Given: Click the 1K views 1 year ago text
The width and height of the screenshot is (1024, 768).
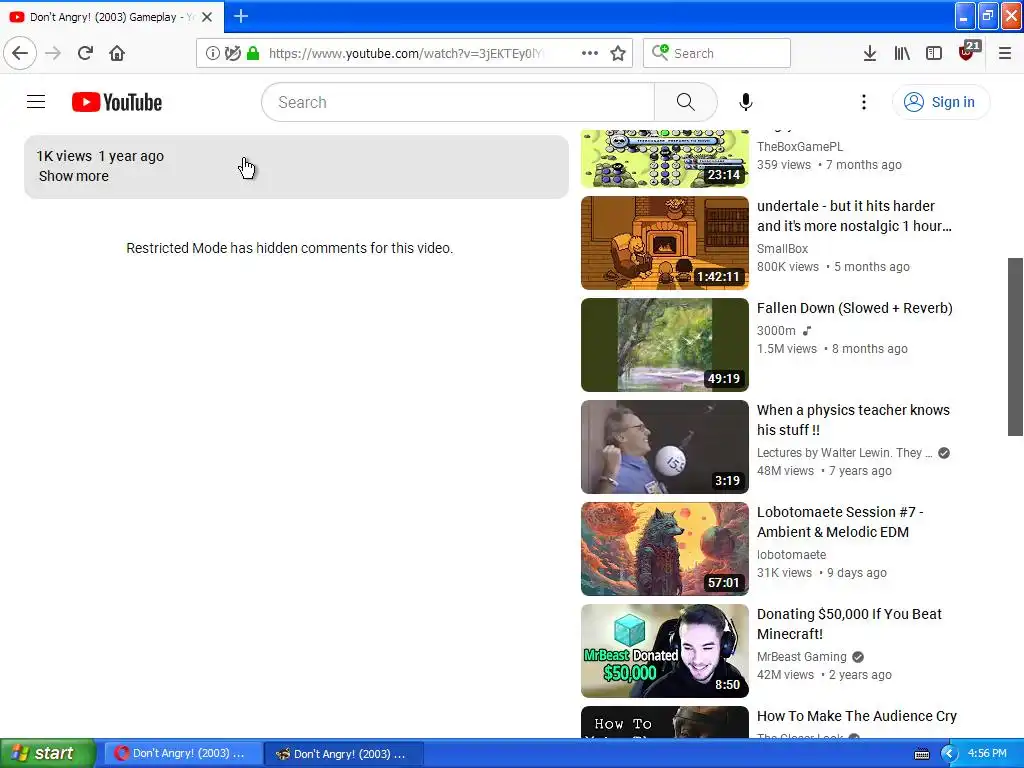Looking at the screenshot, I should tap(100, 156).
